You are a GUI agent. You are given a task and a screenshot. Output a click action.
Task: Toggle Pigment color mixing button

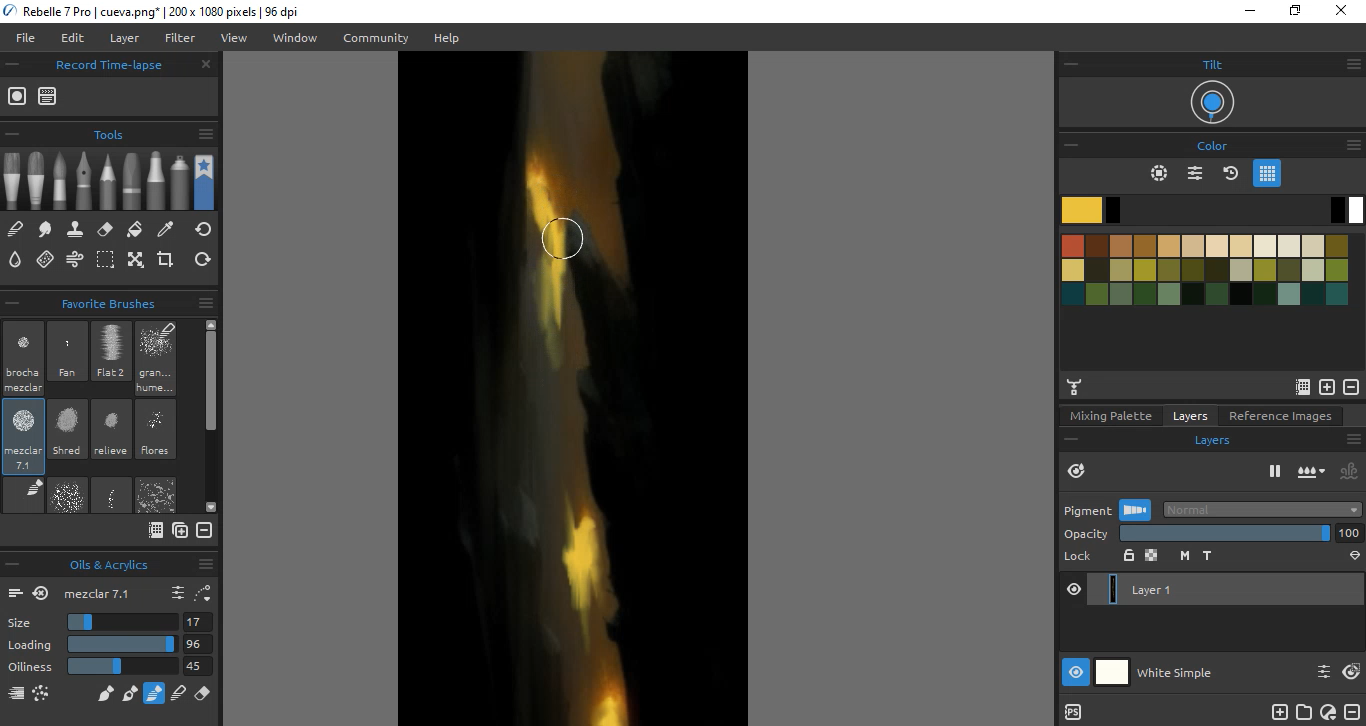[x=1135, y=510]
